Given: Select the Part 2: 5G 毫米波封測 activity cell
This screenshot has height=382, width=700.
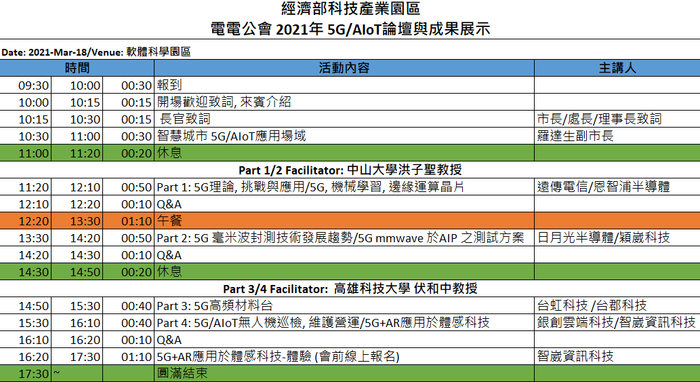Looking at the screenshot, I should coord(344,238).
